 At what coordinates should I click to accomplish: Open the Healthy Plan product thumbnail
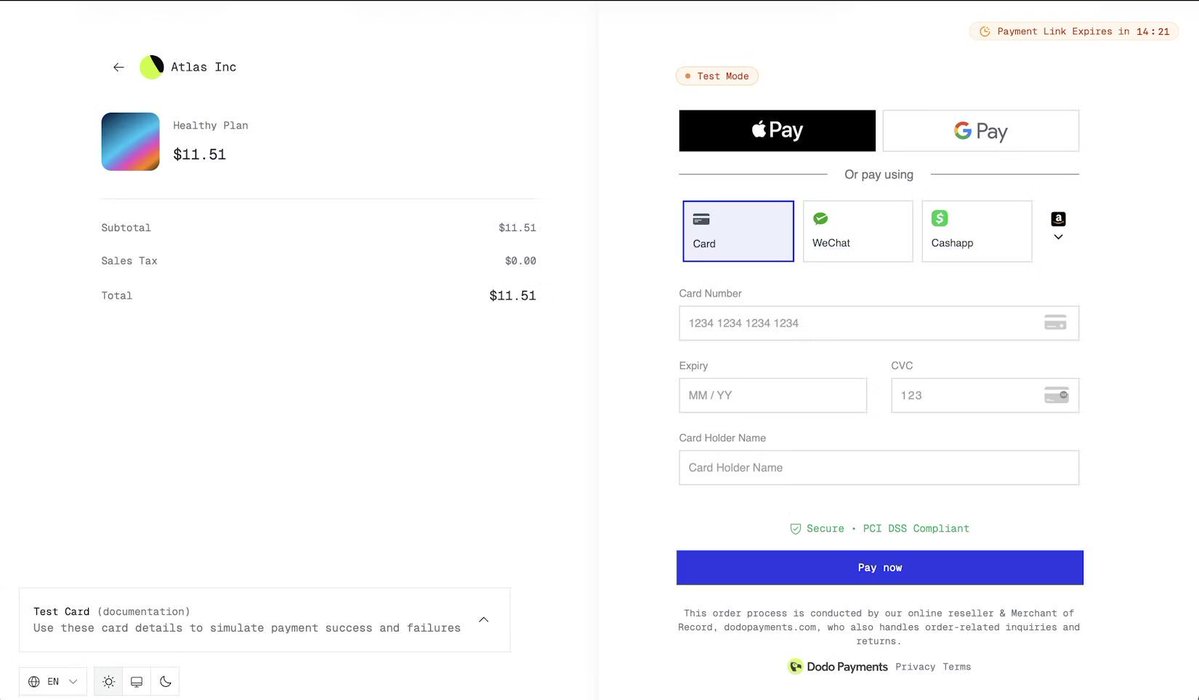point(131,142)
